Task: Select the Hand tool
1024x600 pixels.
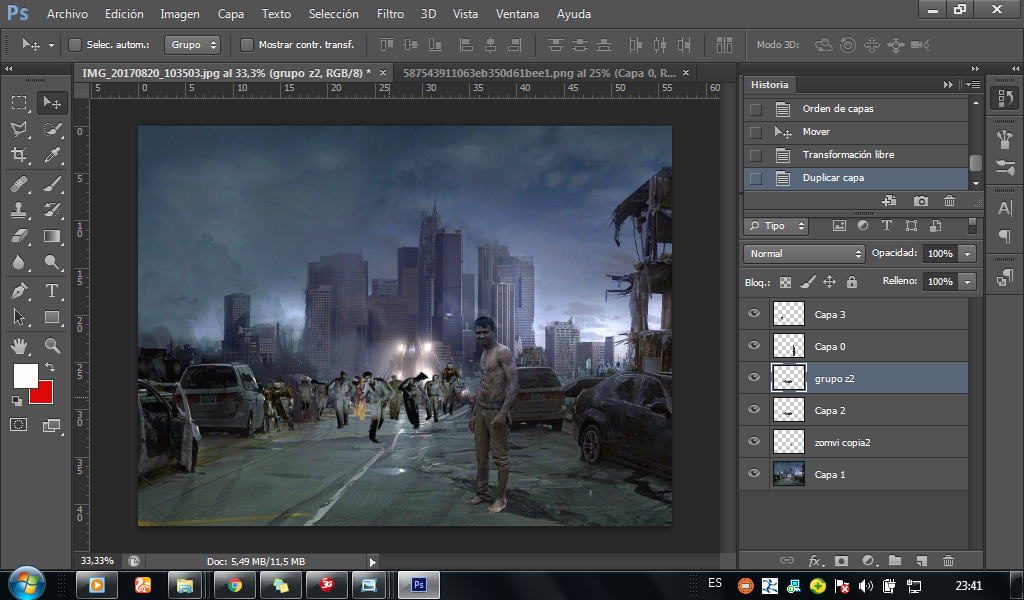Action: point(19,345)
